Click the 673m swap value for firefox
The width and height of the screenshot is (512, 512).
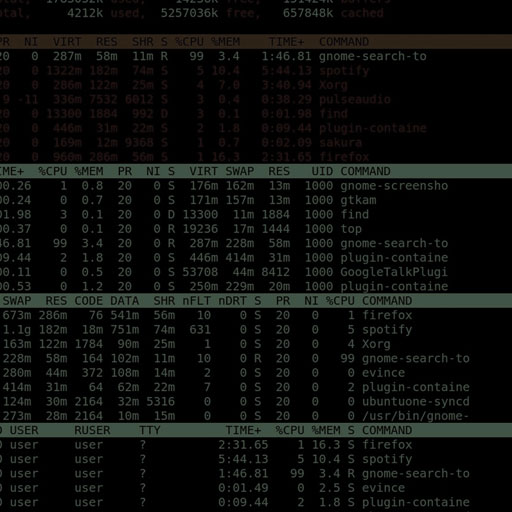[17, 315]
